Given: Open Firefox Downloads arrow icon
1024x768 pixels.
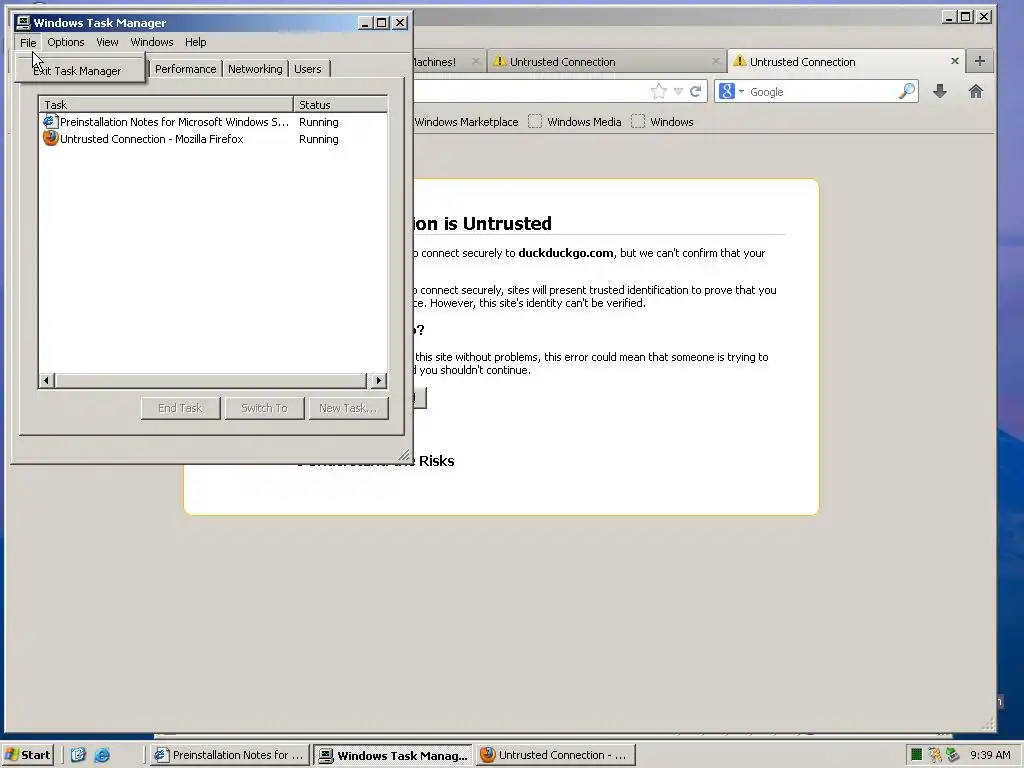Looking at the screenshot, I should pyautogui.click(x=940, y=91).
